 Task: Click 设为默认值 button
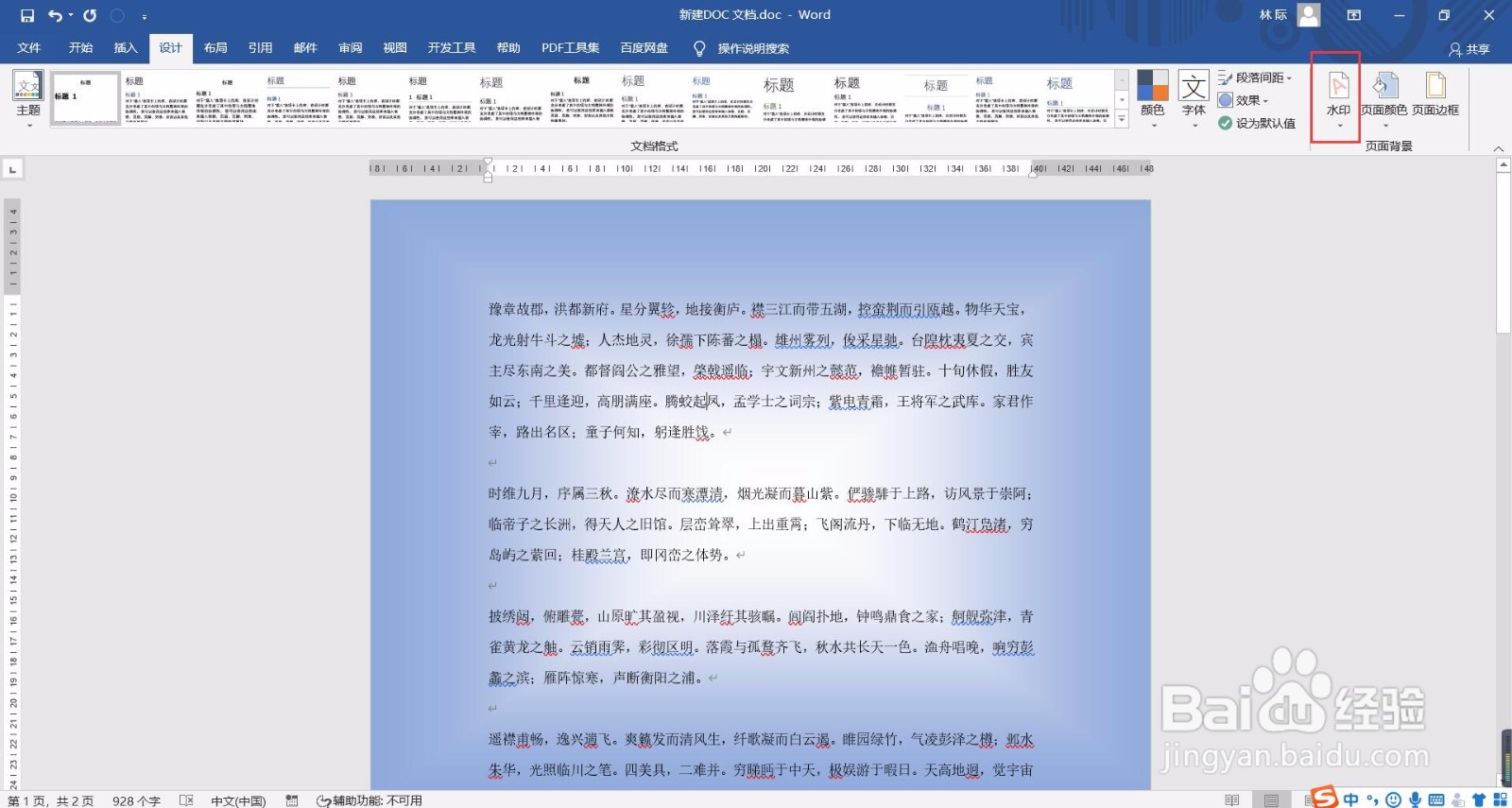click(x=1257, y=123)
